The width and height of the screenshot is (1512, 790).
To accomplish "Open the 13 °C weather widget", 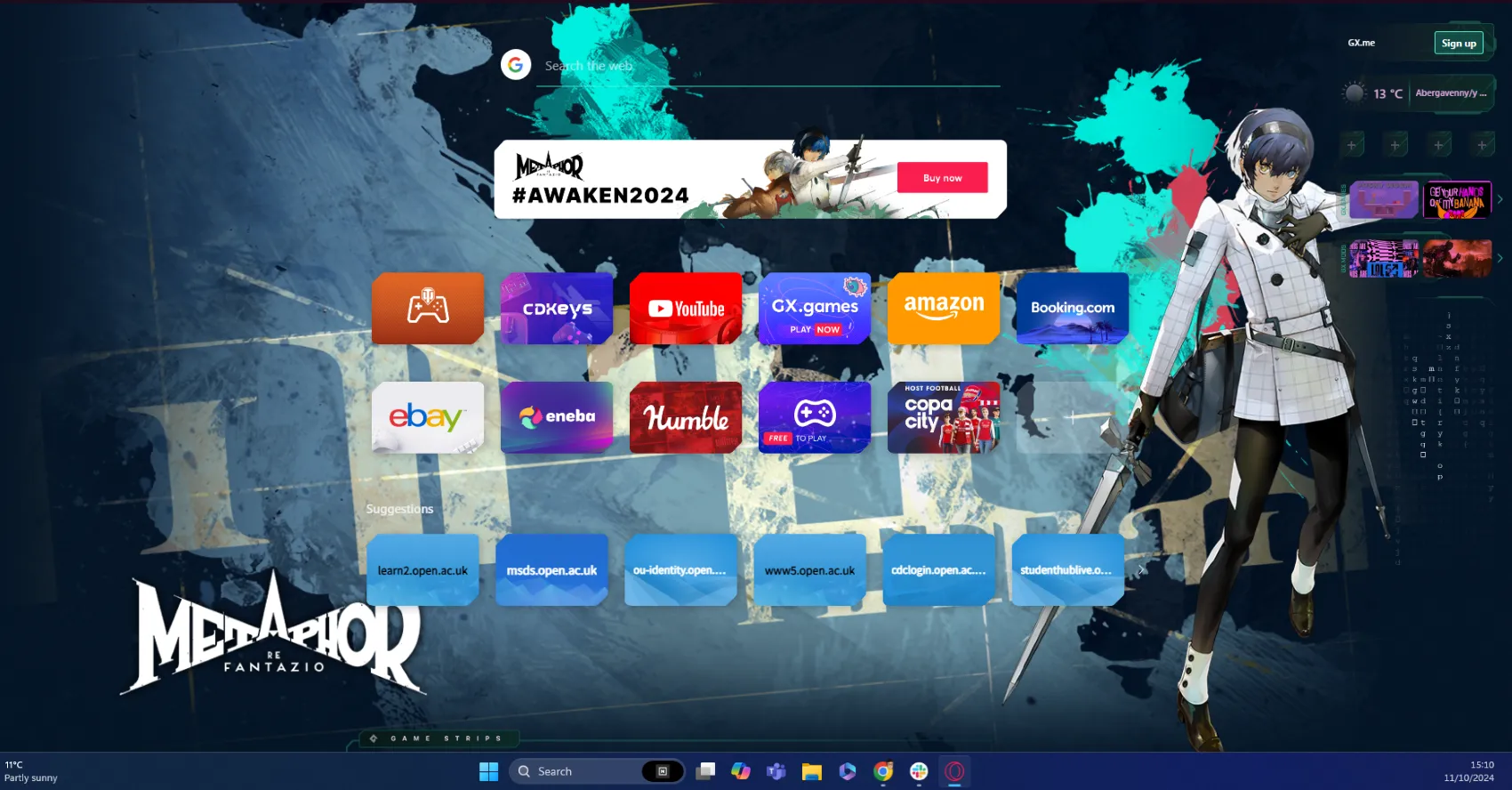I will [x=1375, y=93].
